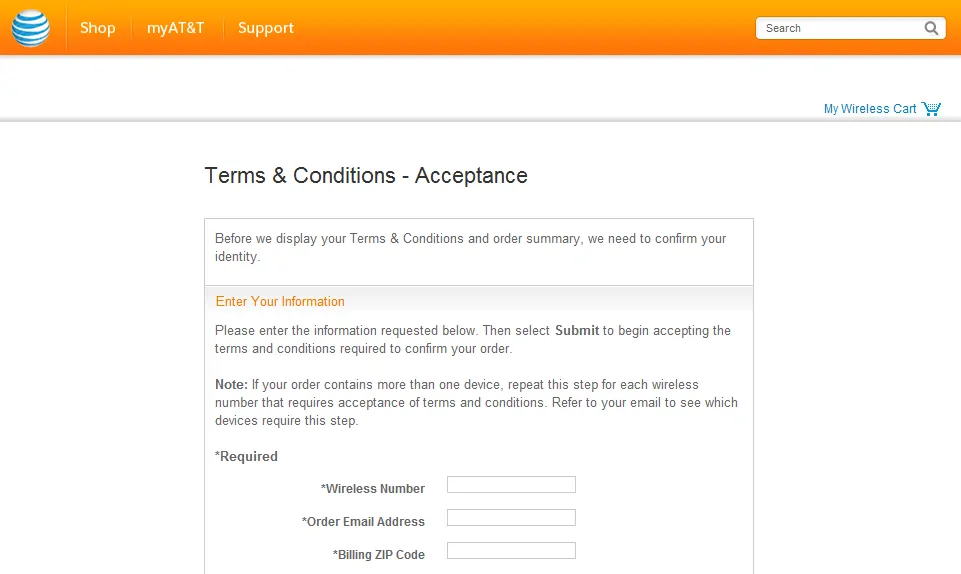Click the *Required notice text
Viewport: 961px width, 574px height.
(x=246, y=456)
